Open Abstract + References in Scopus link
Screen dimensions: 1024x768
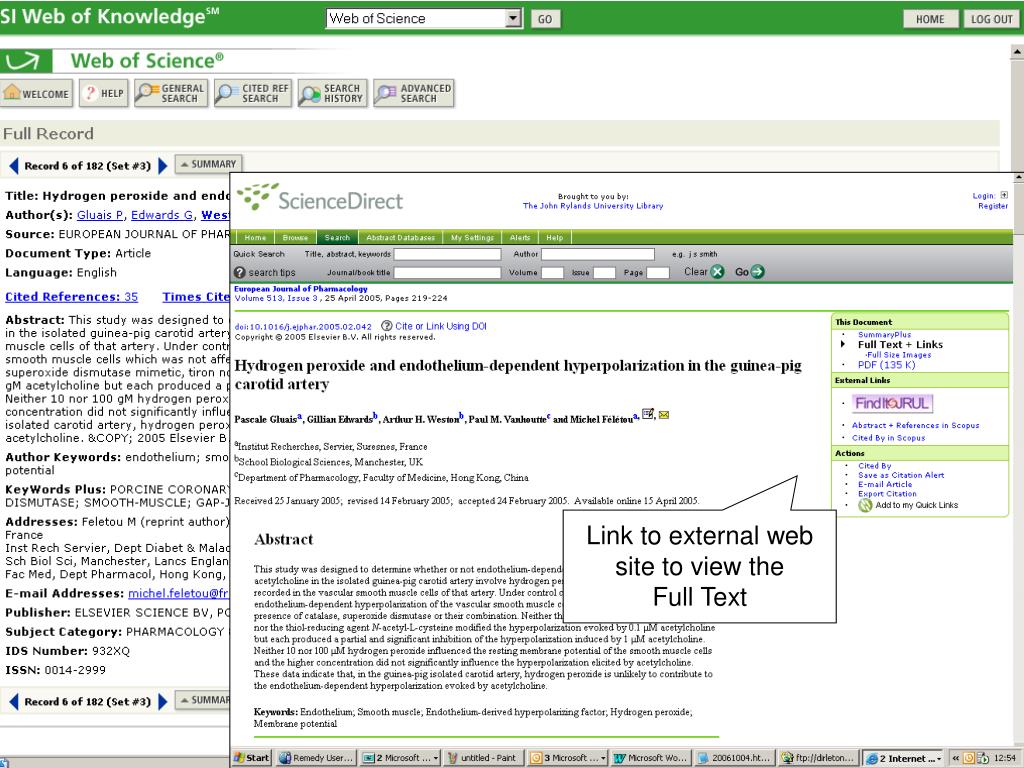click(915, 425)
